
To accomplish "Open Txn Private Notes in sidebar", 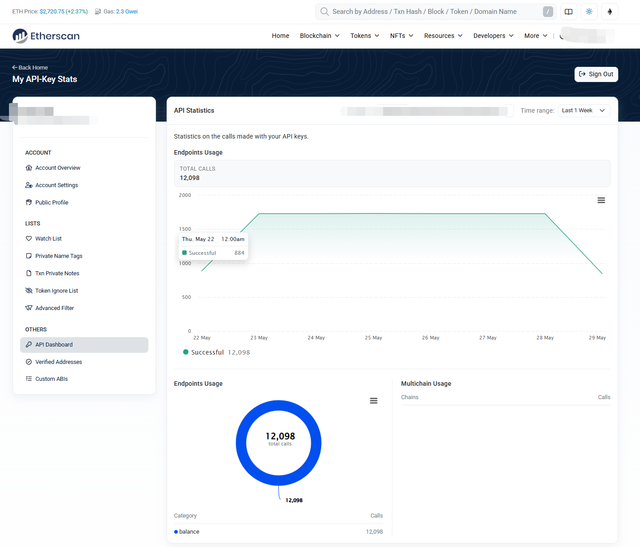I will coord(84,273).
